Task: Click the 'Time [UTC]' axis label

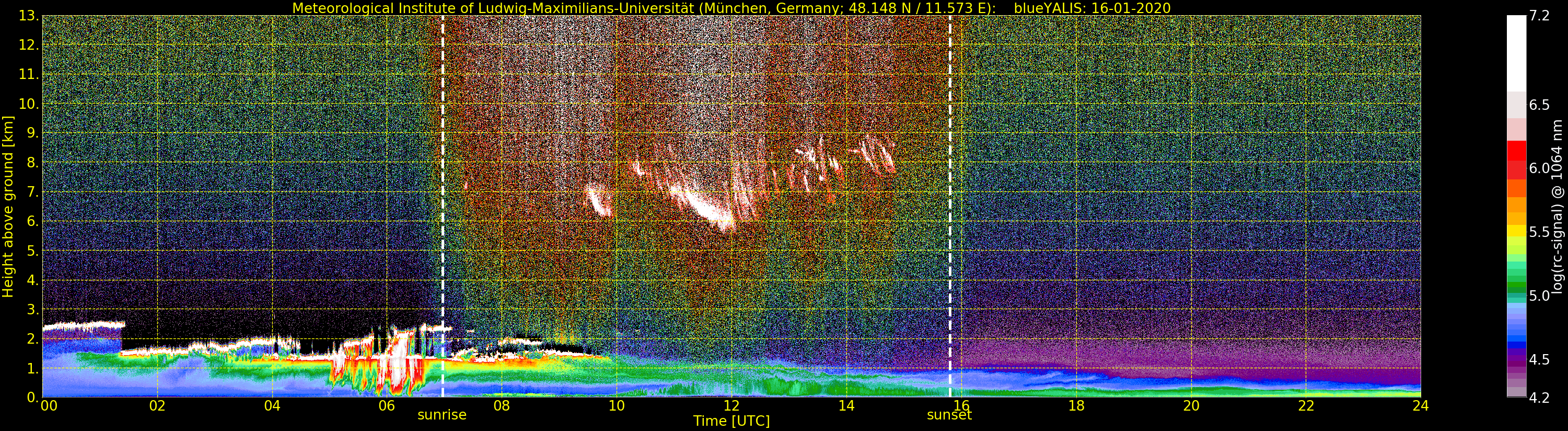Action: [731, 421]
